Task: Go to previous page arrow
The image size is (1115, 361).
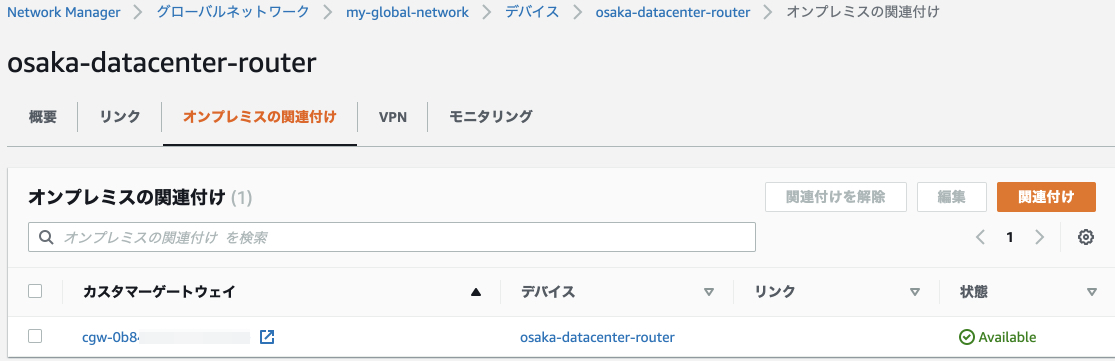Action: [x=981, y=237]
